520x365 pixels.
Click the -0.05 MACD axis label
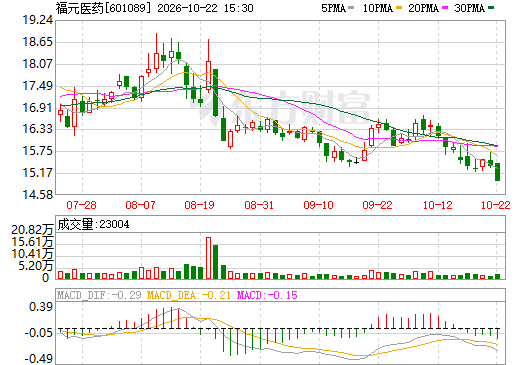(39, 333)
